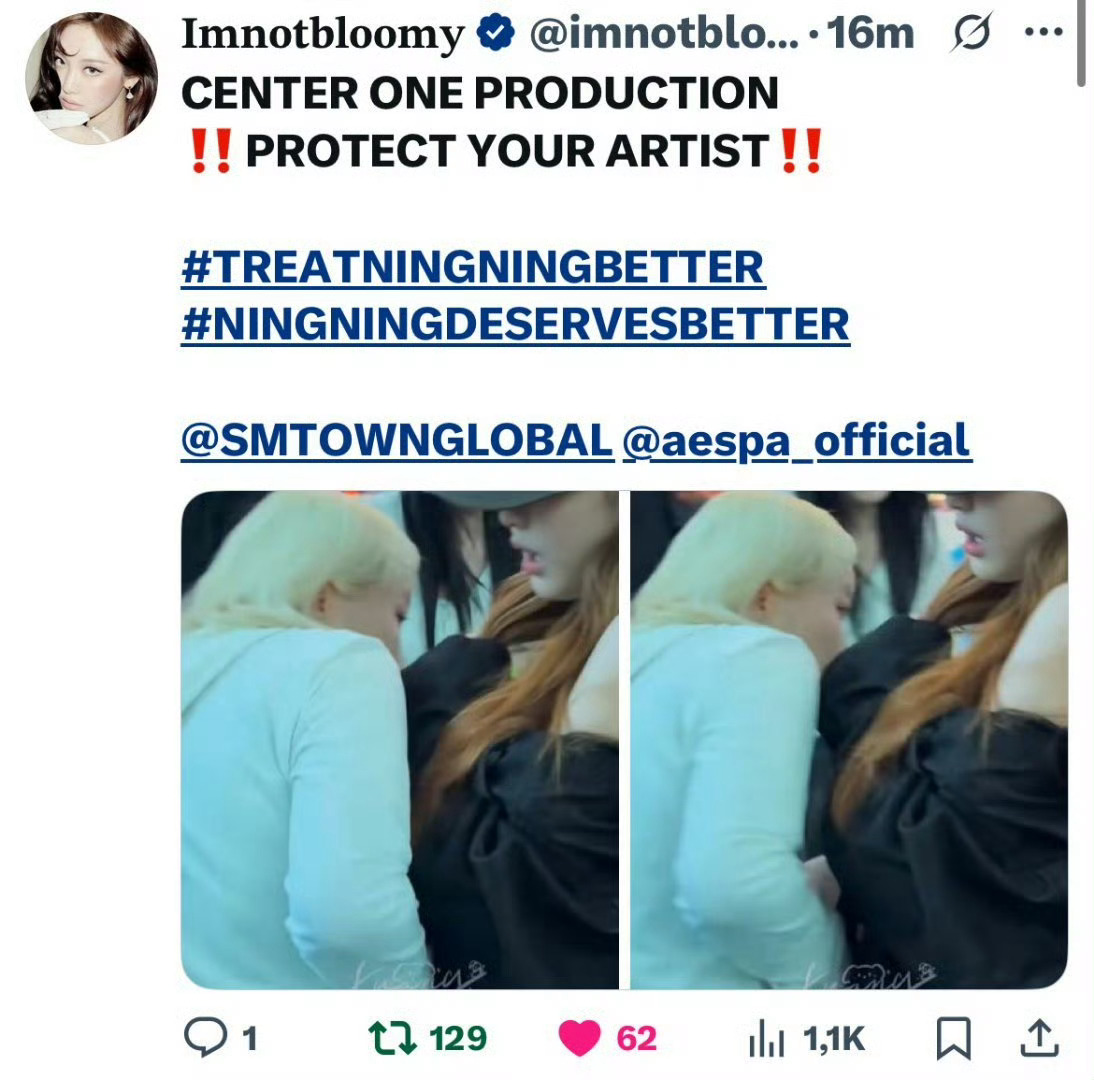Open the three-dot more options menu
1094x1080 pixels.
1044,31
